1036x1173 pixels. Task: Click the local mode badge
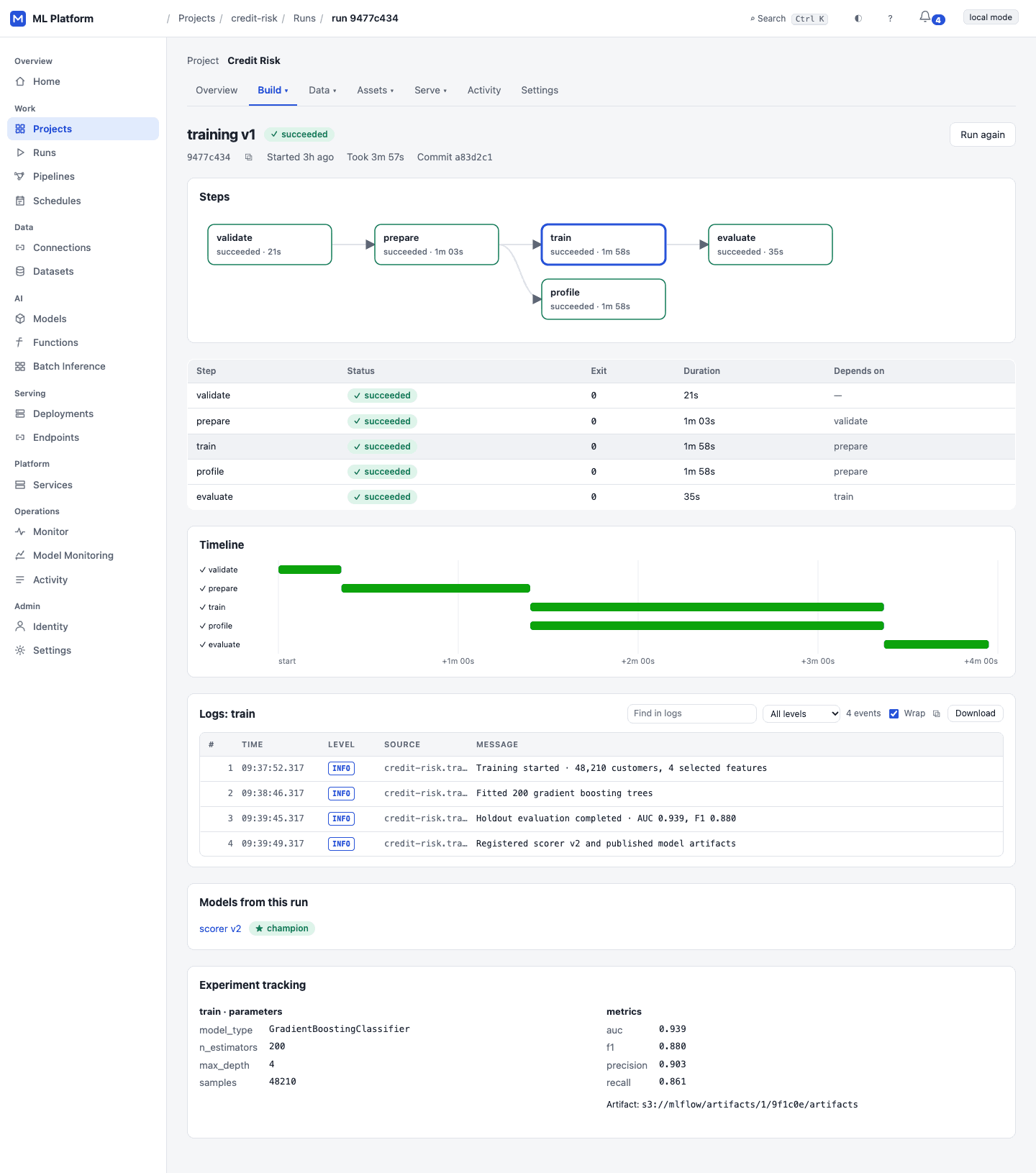tap(991, 17)
